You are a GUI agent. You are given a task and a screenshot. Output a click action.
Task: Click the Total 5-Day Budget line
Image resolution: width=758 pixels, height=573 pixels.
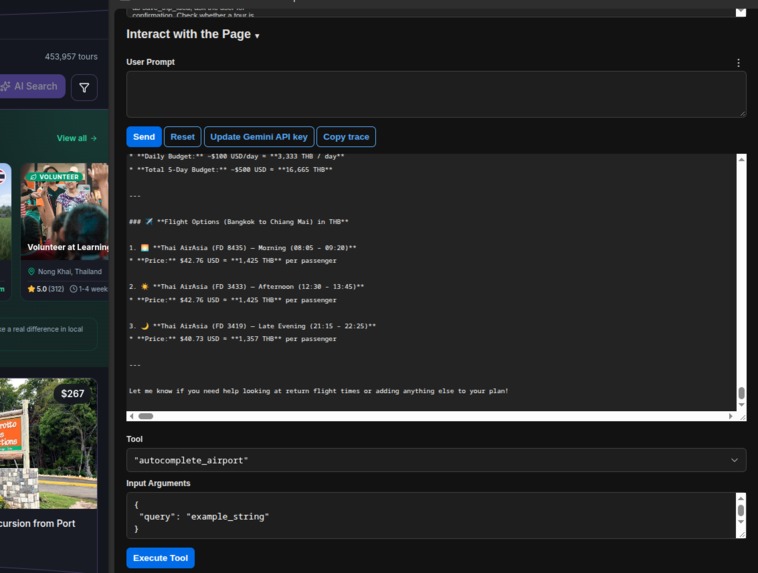231,170
